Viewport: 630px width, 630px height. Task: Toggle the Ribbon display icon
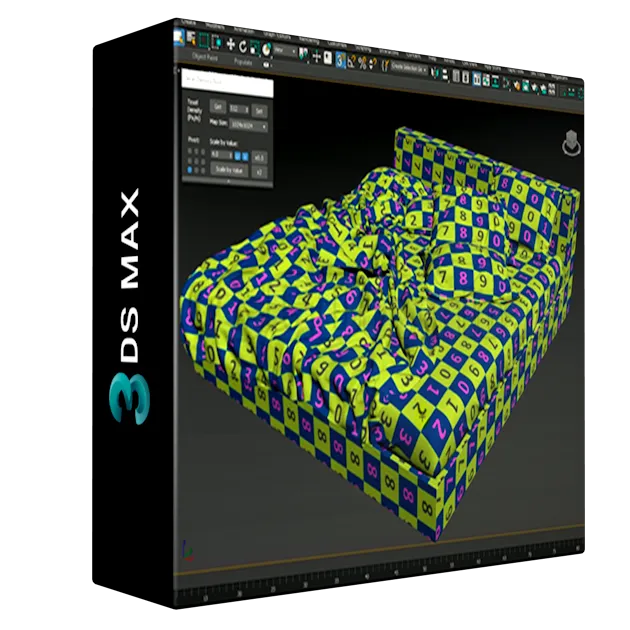[477, 80]
